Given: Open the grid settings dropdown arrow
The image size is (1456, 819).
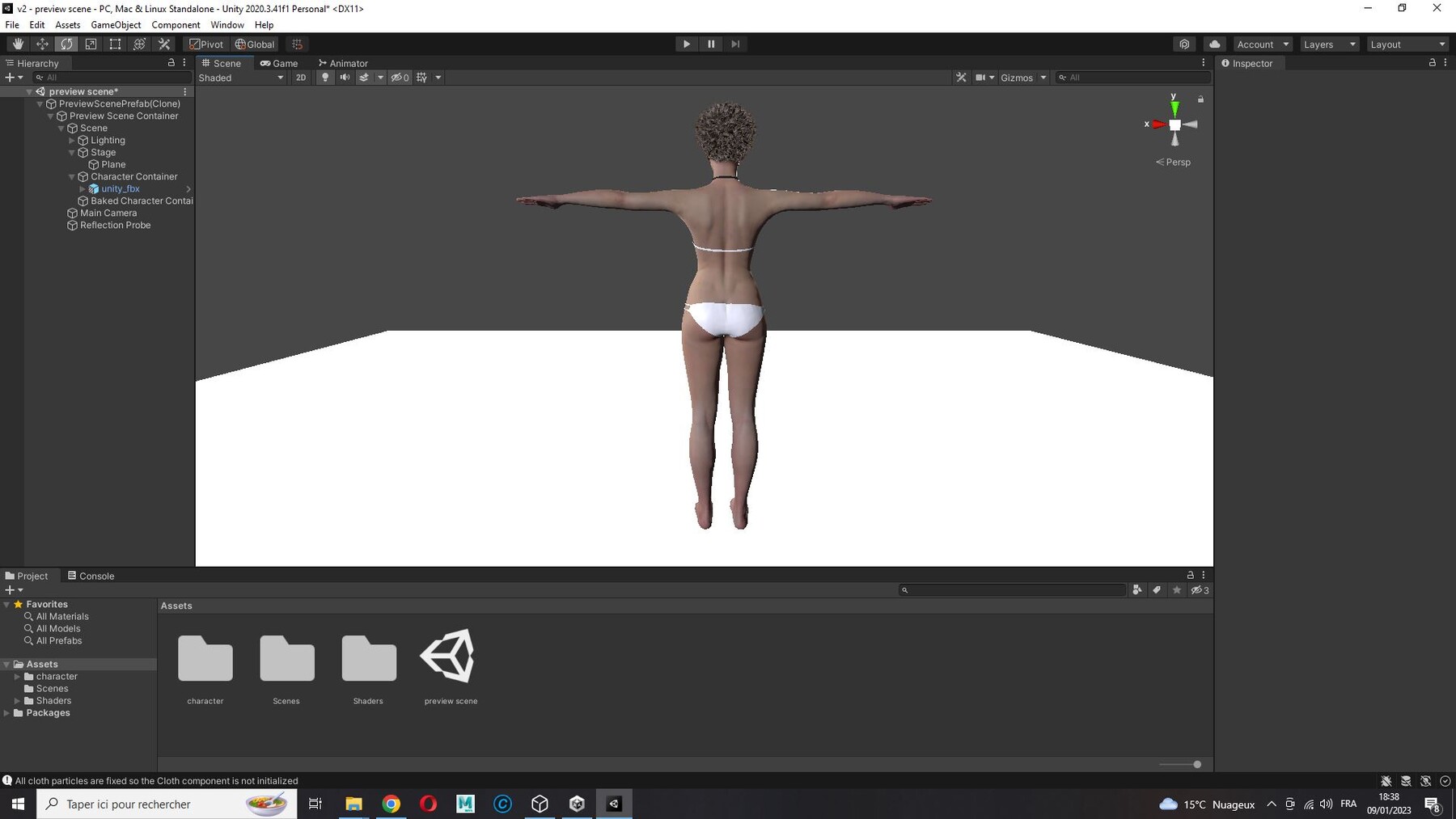Looking at the screenshot, I should [x=438, y=78].
